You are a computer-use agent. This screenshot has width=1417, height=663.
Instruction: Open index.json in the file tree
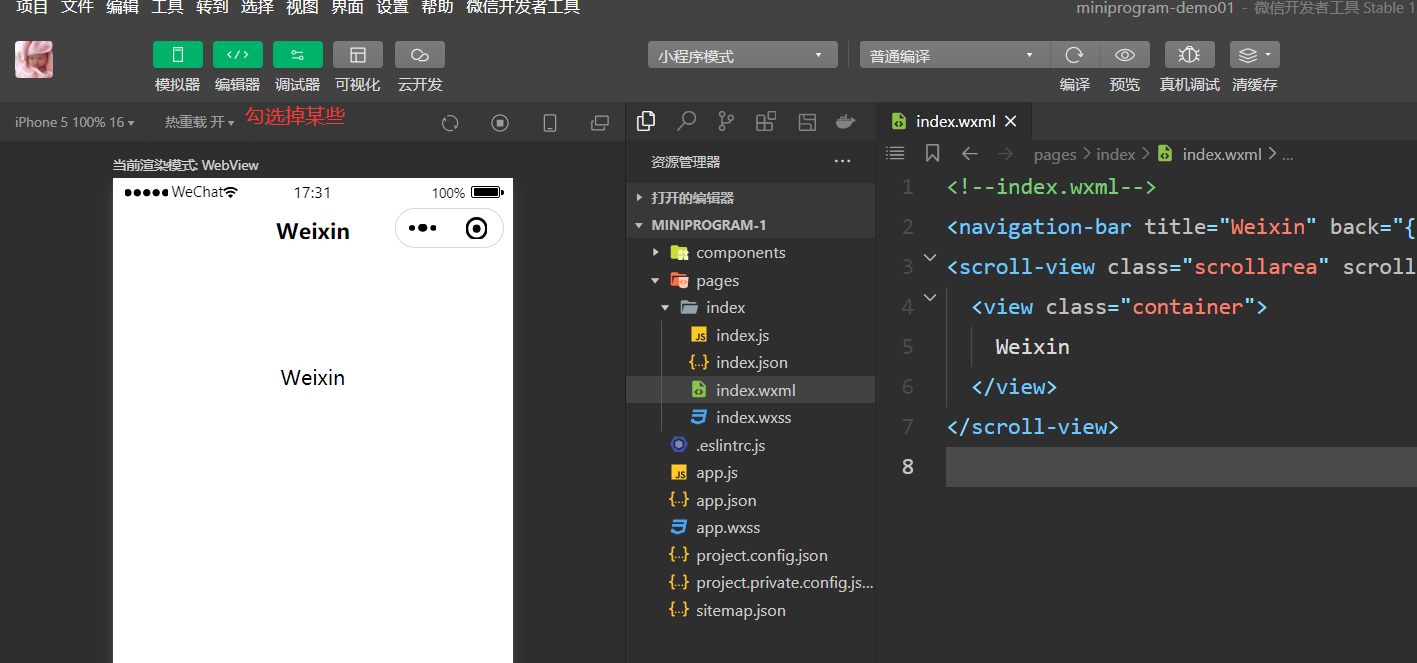[x=750, y=362]
